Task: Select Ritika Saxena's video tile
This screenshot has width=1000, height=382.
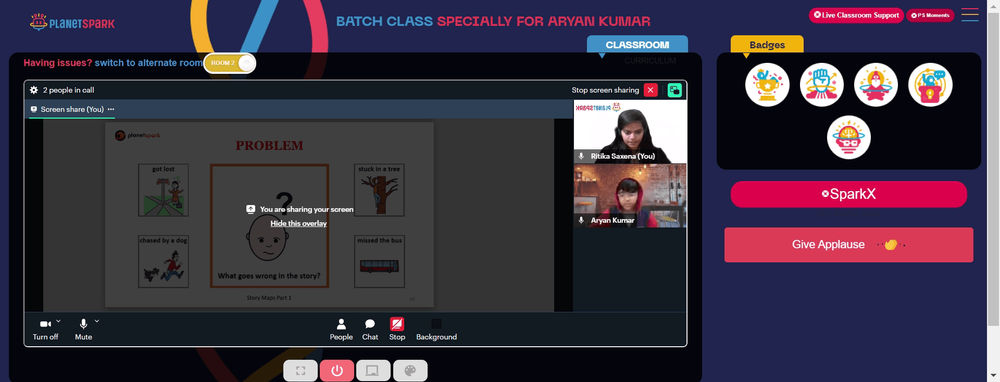Action: (630, 131)
